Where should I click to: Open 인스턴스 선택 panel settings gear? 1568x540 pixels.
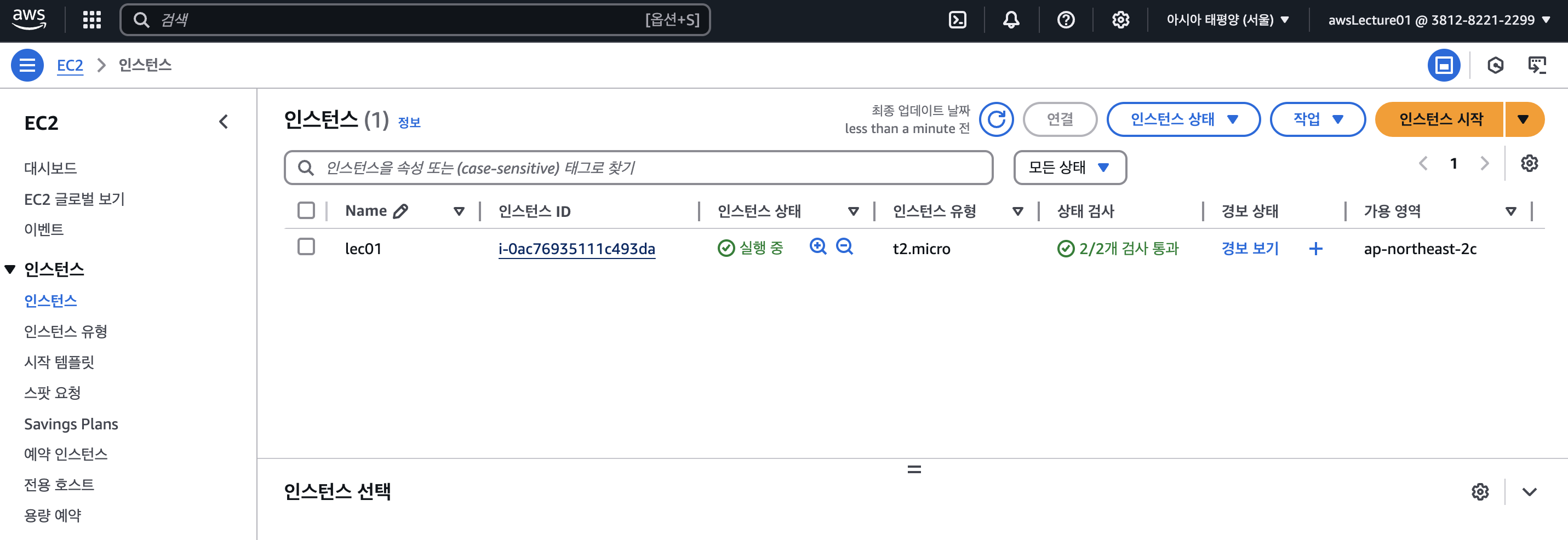pyautogui.click(x=1480, y=491)
